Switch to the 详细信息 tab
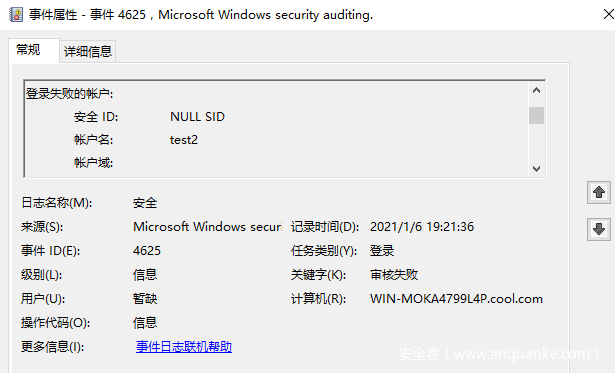Viewport: 615px width, 373px height. [x=88, y=51]
